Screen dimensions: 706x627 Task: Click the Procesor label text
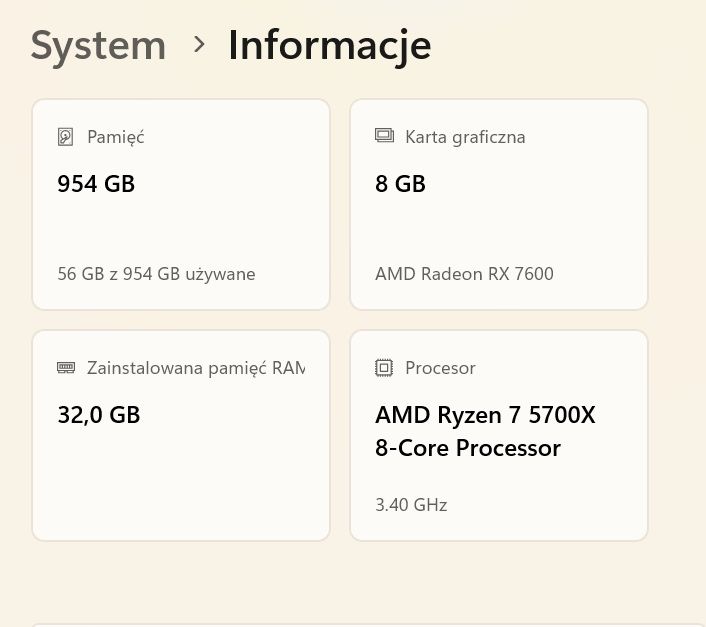(440, 368)
